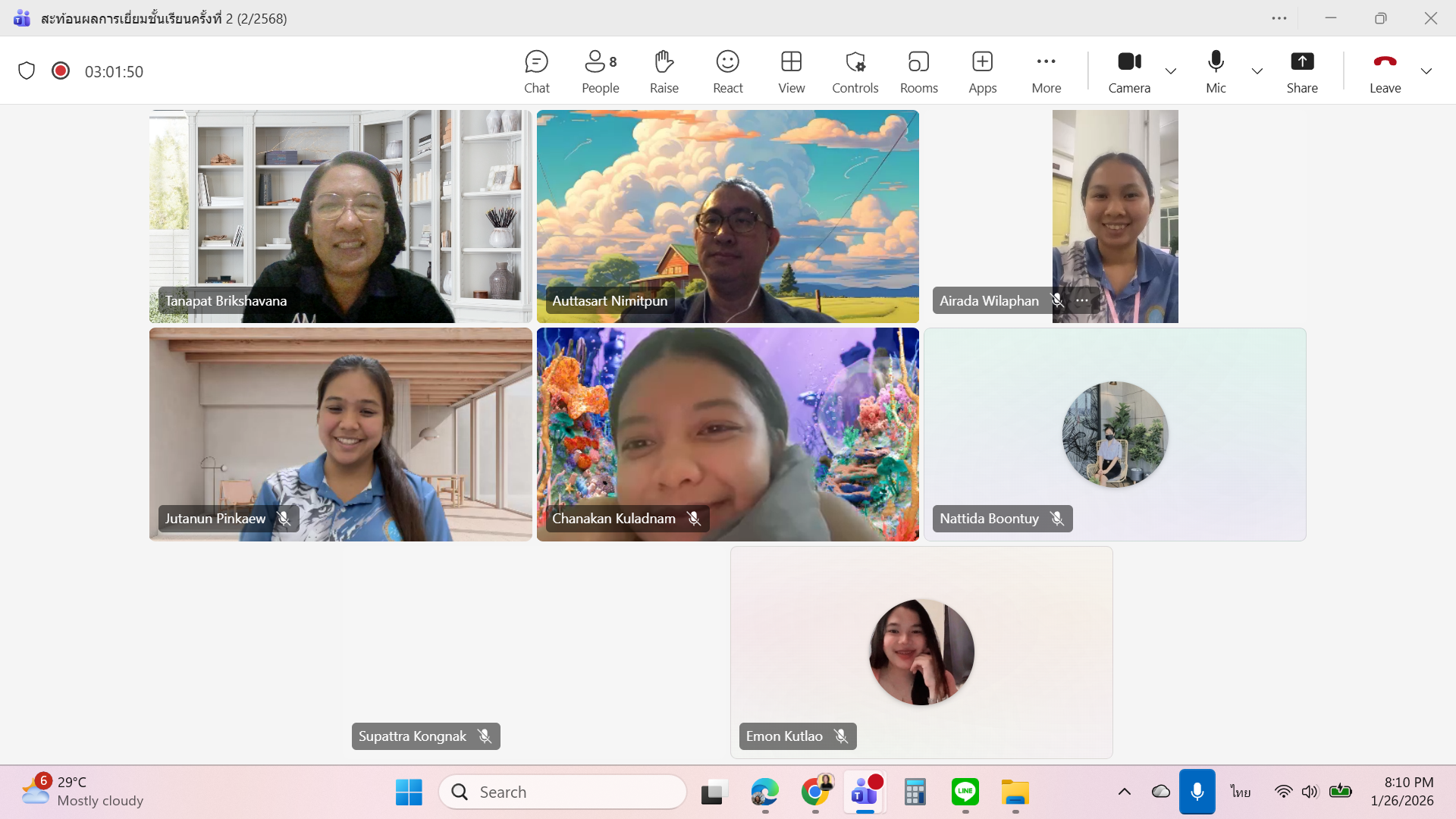Viewport: 1456px width, 819px height.
Task: Expand the Camera options arrow
Action: [x=1171, y=71]
